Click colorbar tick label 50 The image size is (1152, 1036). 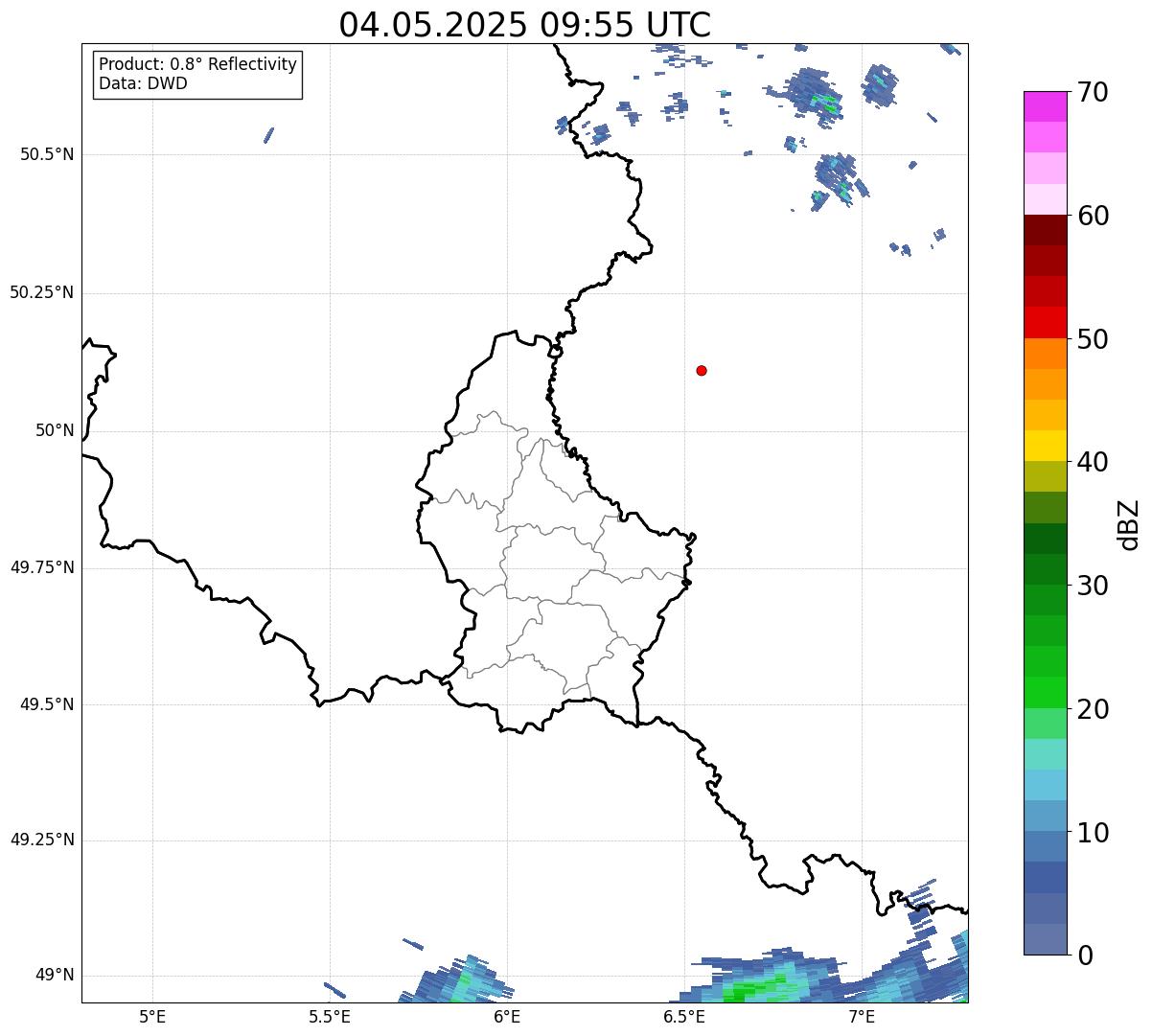[x=1093, y=339]
